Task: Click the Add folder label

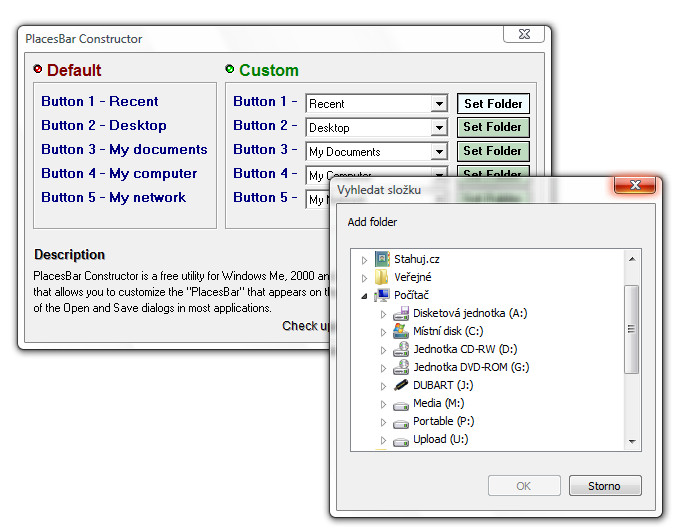Action: (372, 222)
